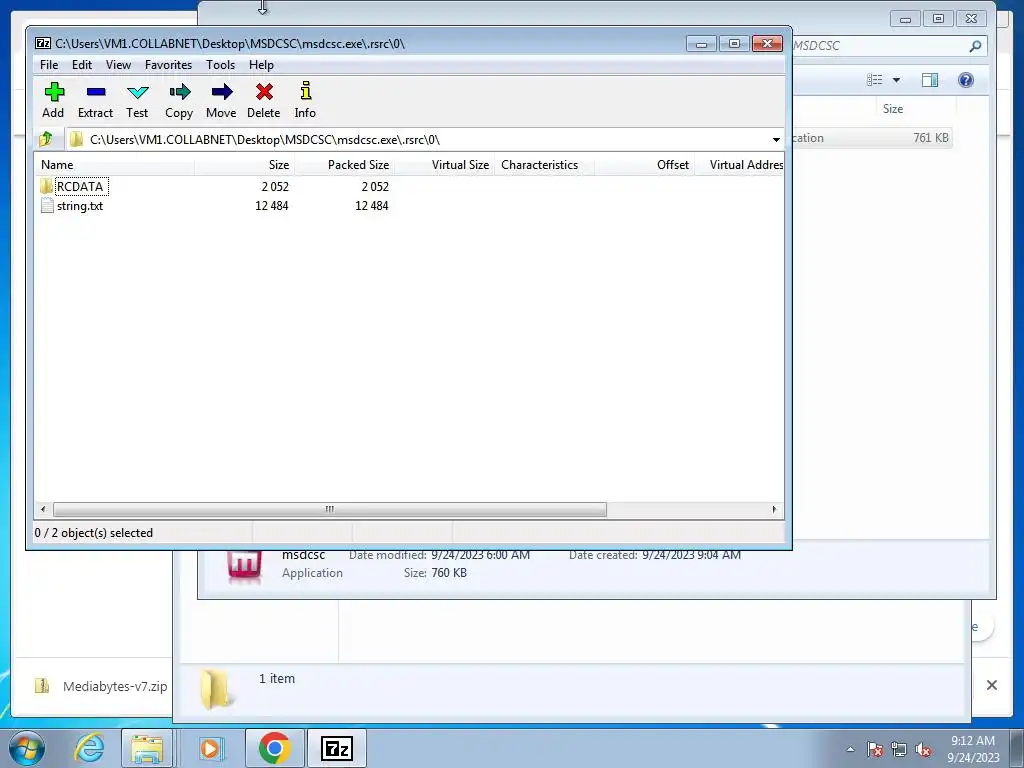Click the 2 052 size of RCDATA

click(x=275, y=187)
